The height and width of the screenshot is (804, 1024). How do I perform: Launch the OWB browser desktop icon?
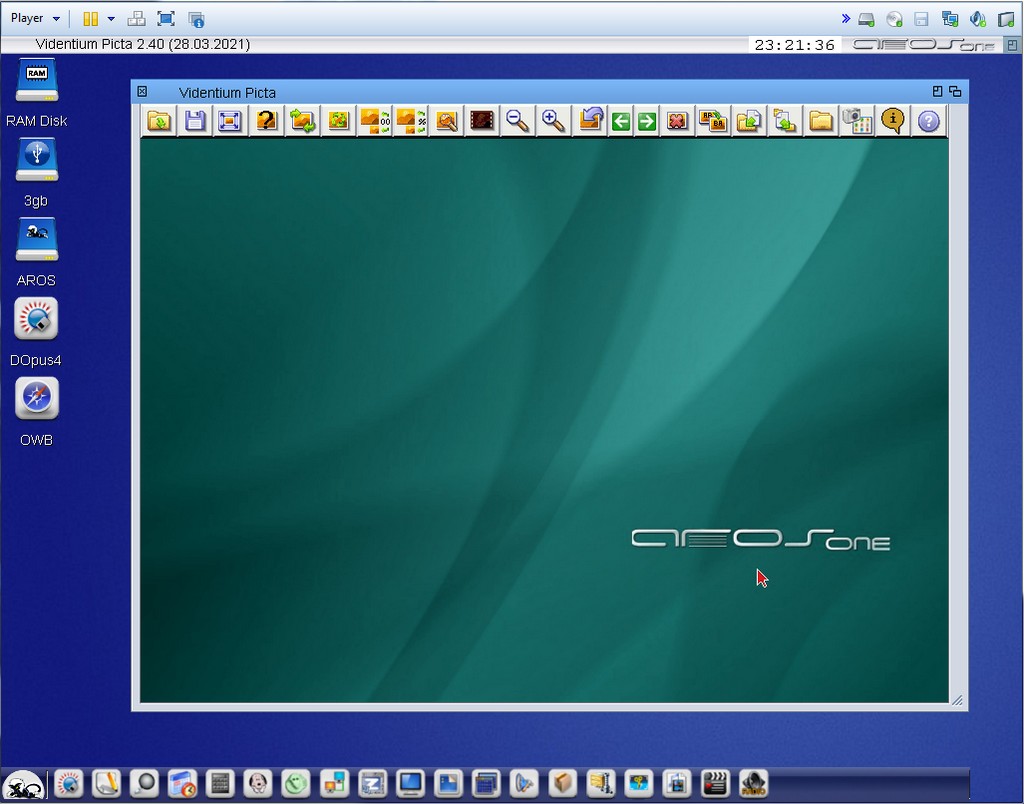click(x=37, y=399)
